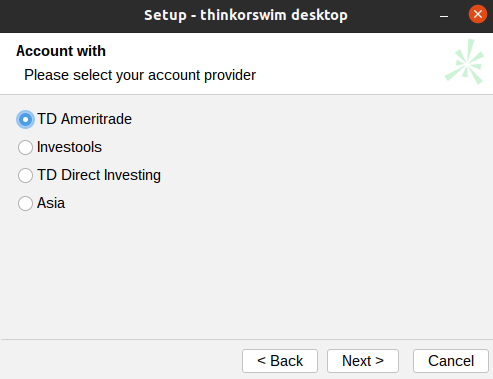Minimize the Setup window

(x=444, y=15)
